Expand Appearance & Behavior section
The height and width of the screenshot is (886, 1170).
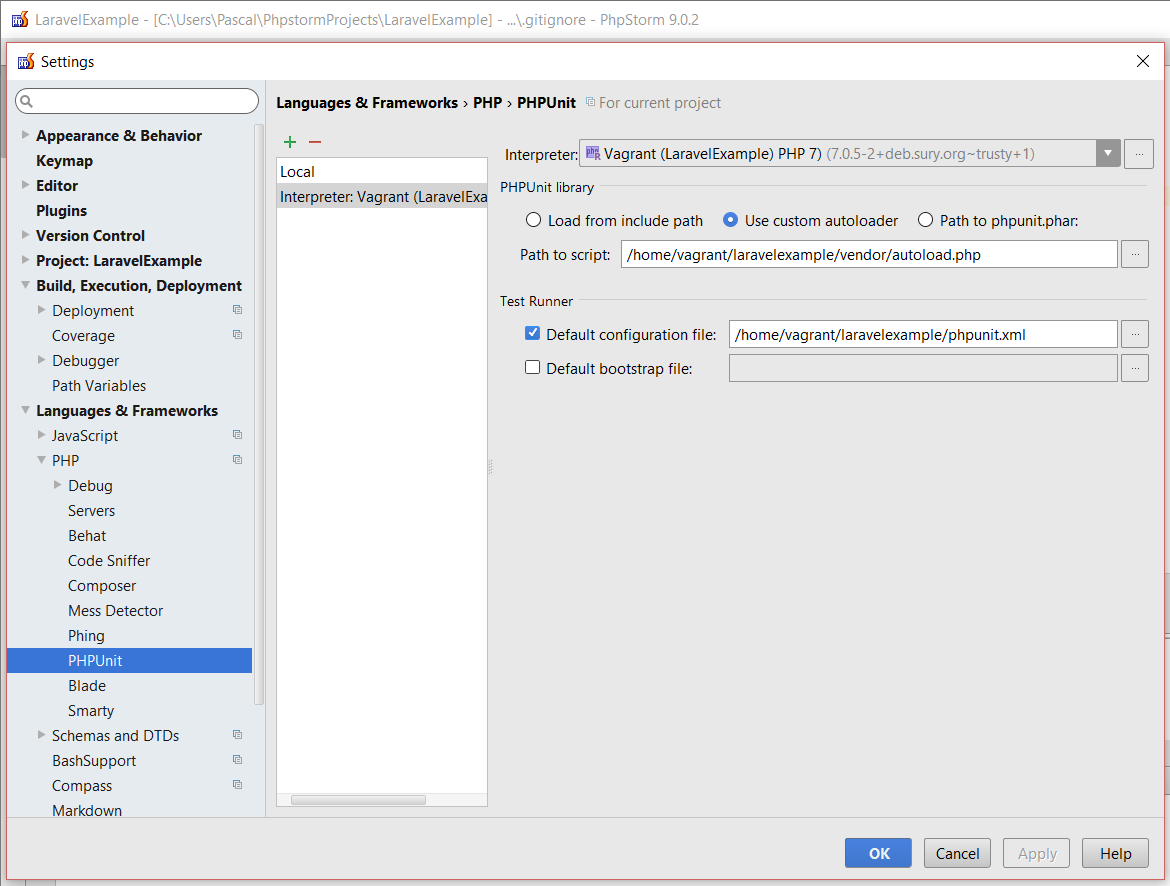pos(25,135)
